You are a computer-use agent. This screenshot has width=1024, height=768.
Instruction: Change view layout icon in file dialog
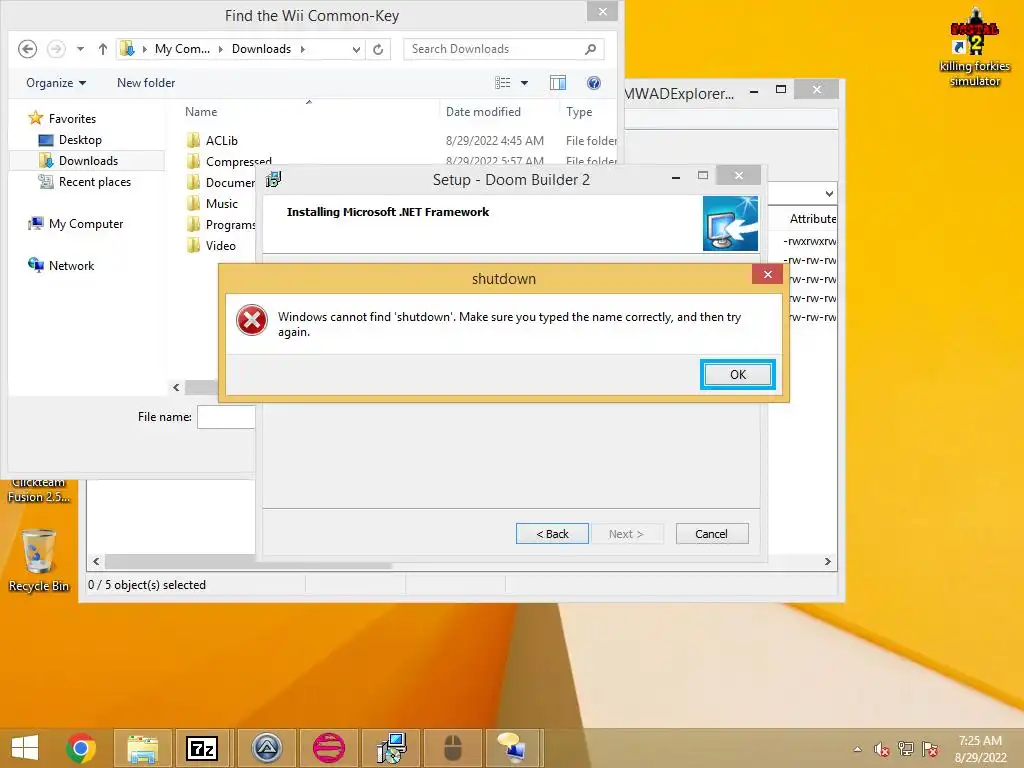point(502,83)
